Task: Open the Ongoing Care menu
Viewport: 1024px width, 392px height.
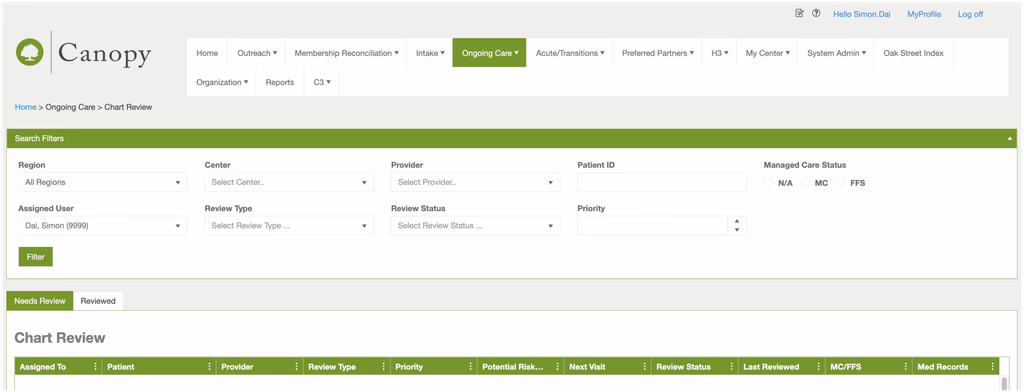Action: point(490,53)
